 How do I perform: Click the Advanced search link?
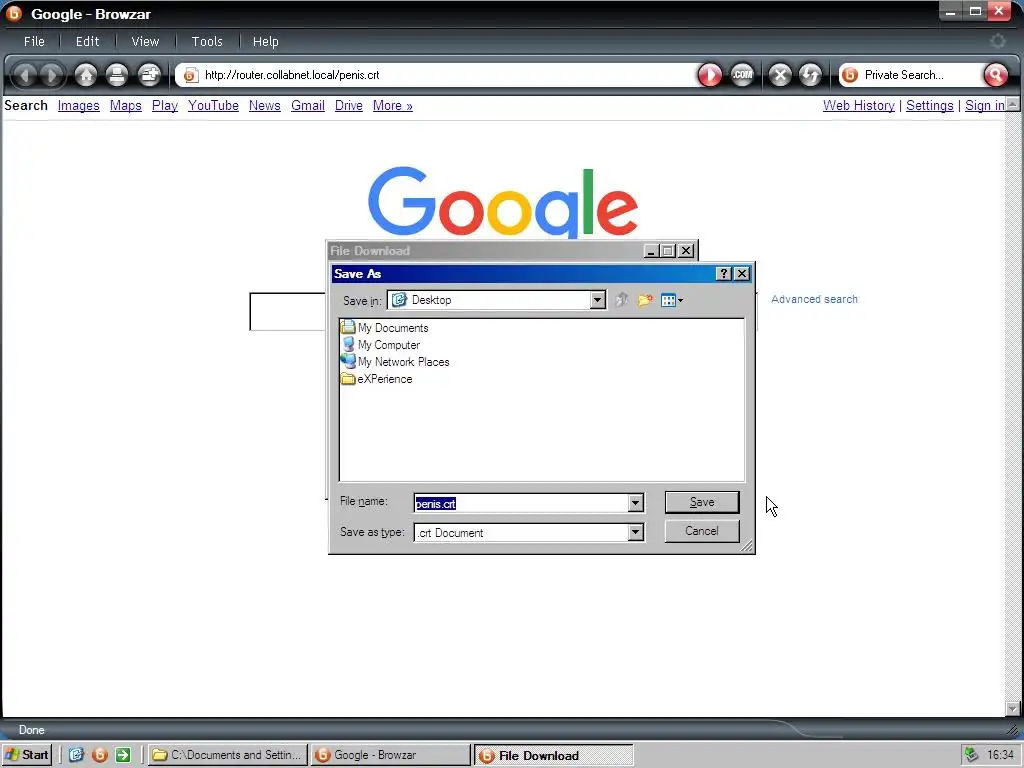[x=814, y=299]
